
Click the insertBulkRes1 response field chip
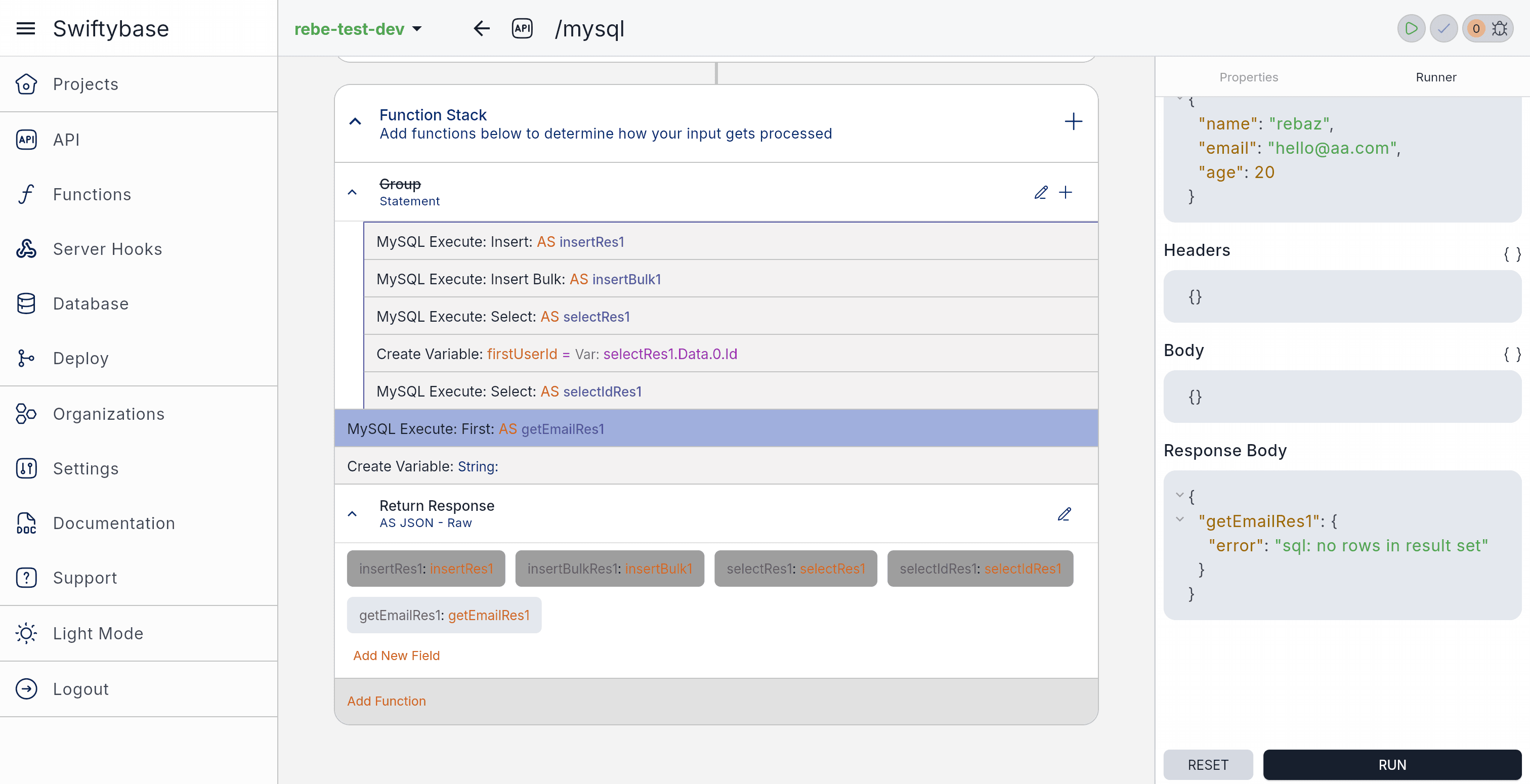coord(609,569)
